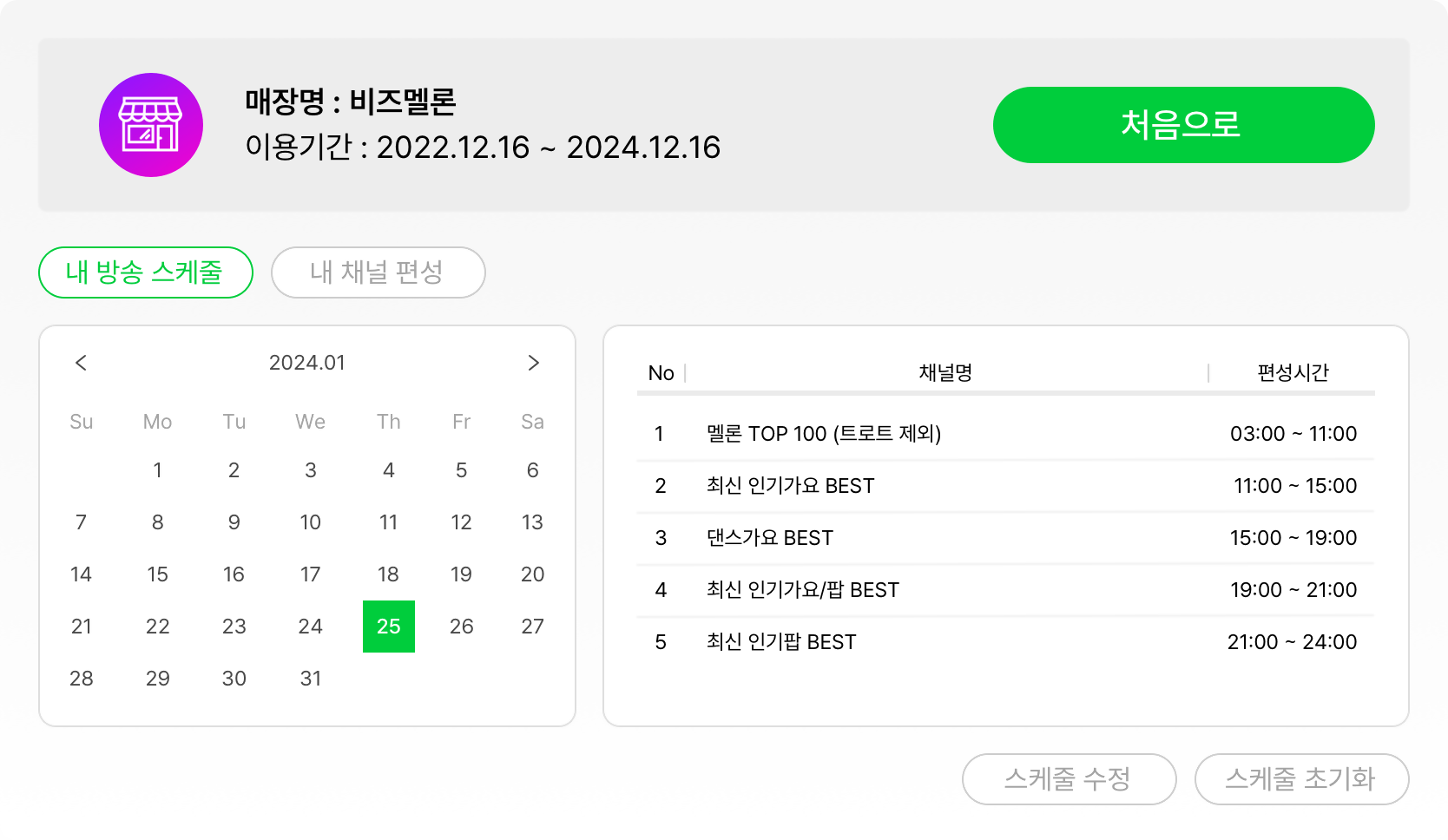This screenshot has width=1448, height=840.
Task: Switch to 내 방송 스케줄 tab
Action: [146, 272]
